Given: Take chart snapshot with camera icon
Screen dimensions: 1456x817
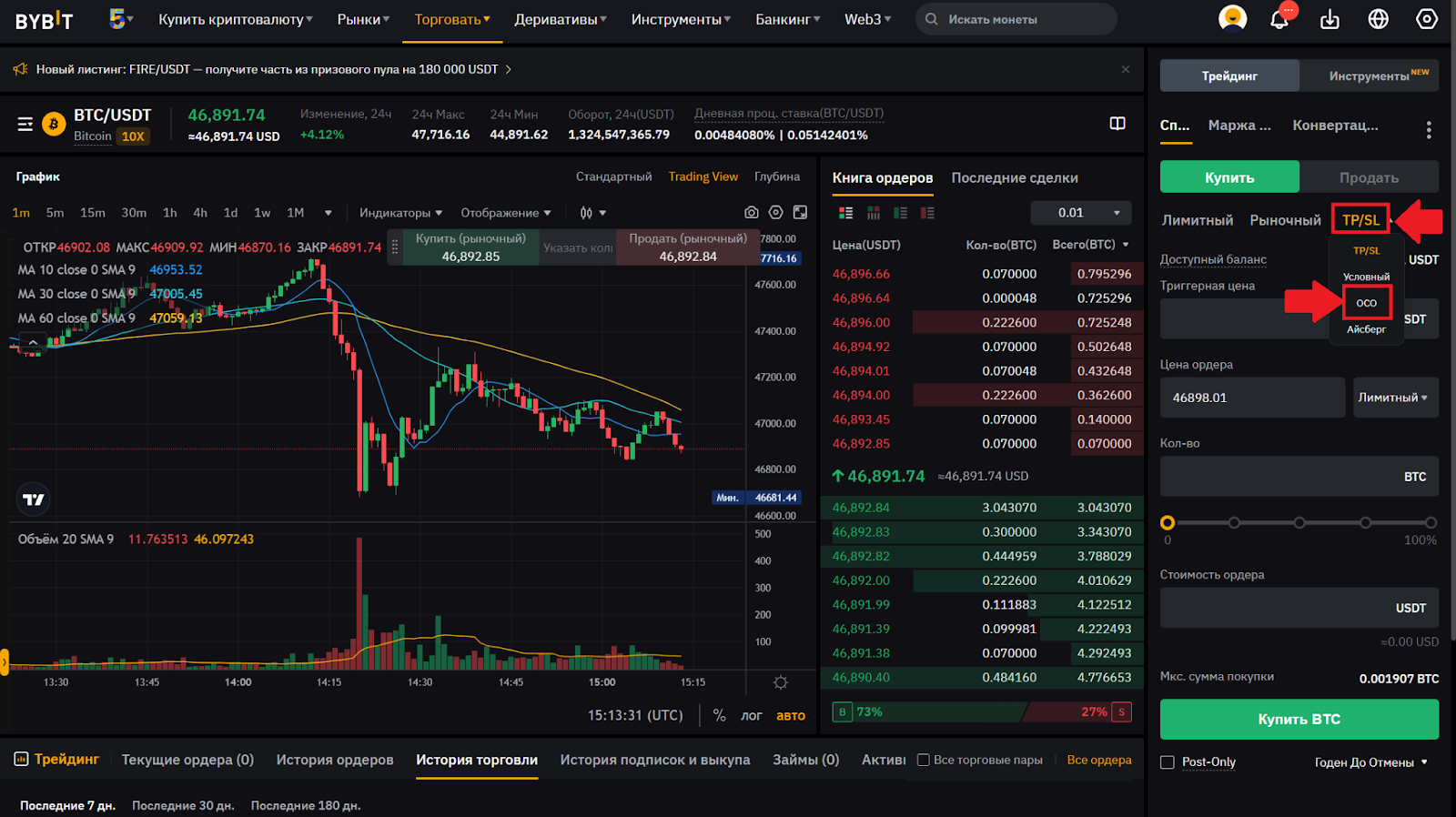Looking at the screenshot, I should 751,212.
